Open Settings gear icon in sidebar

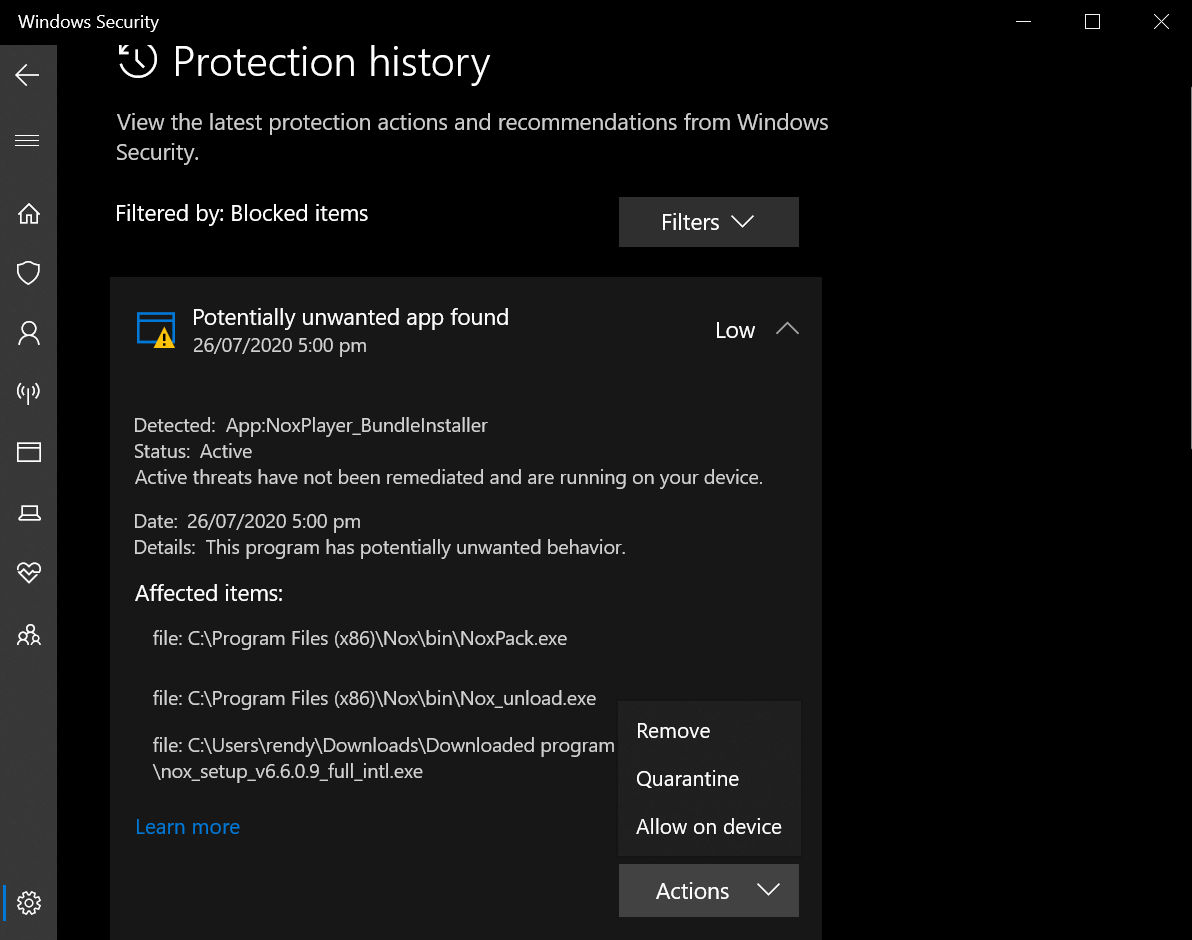pos(29,903)
